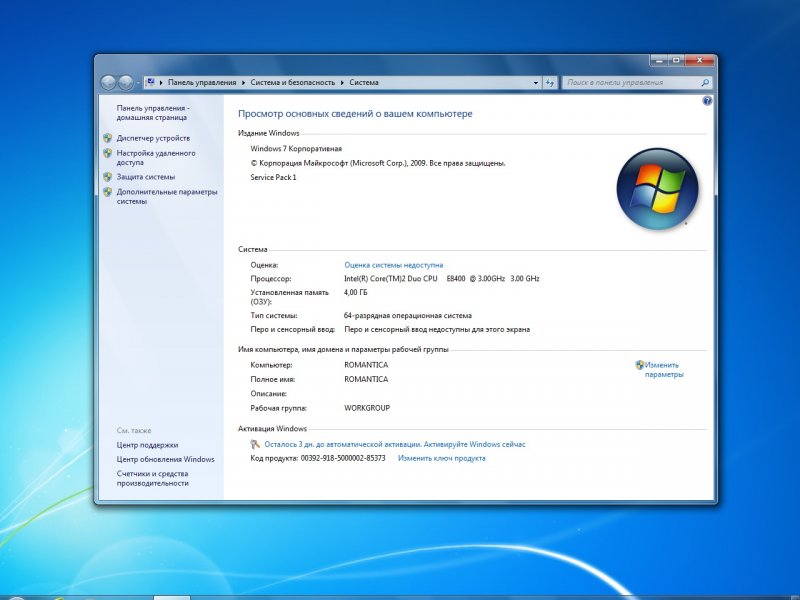This screenshot has width=800, height=600.
Task: Click the search magnifier icon
Action: pyautogui.click(x=705, y=82)
